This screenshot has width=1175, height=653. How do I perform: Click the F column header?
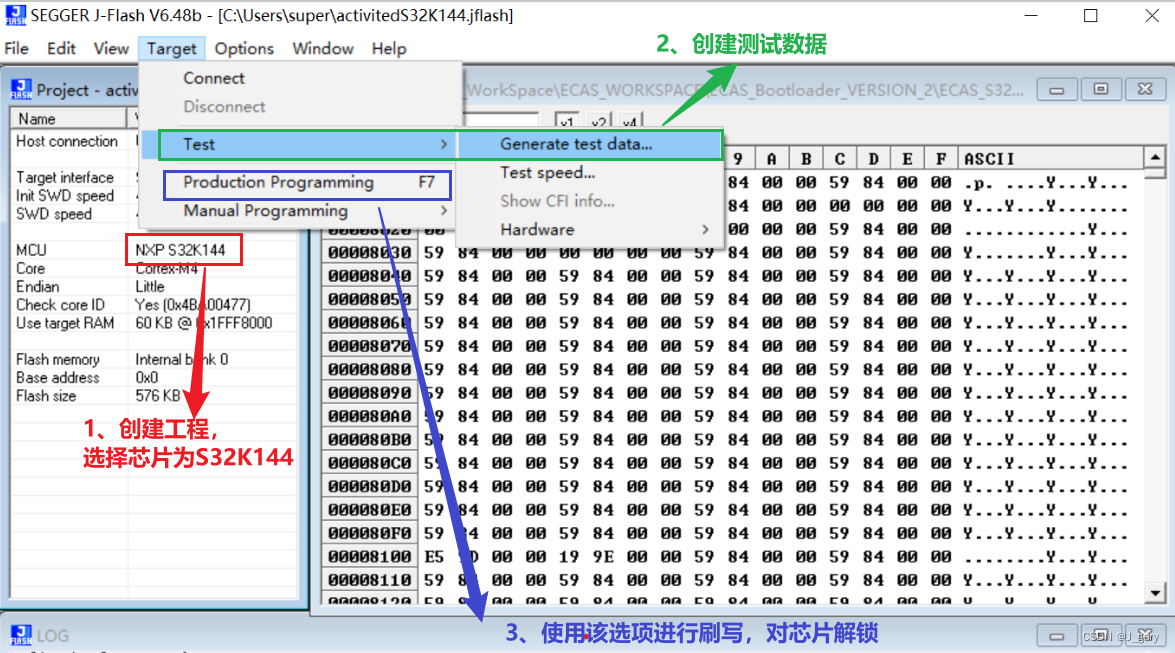(x=941, y=159)
